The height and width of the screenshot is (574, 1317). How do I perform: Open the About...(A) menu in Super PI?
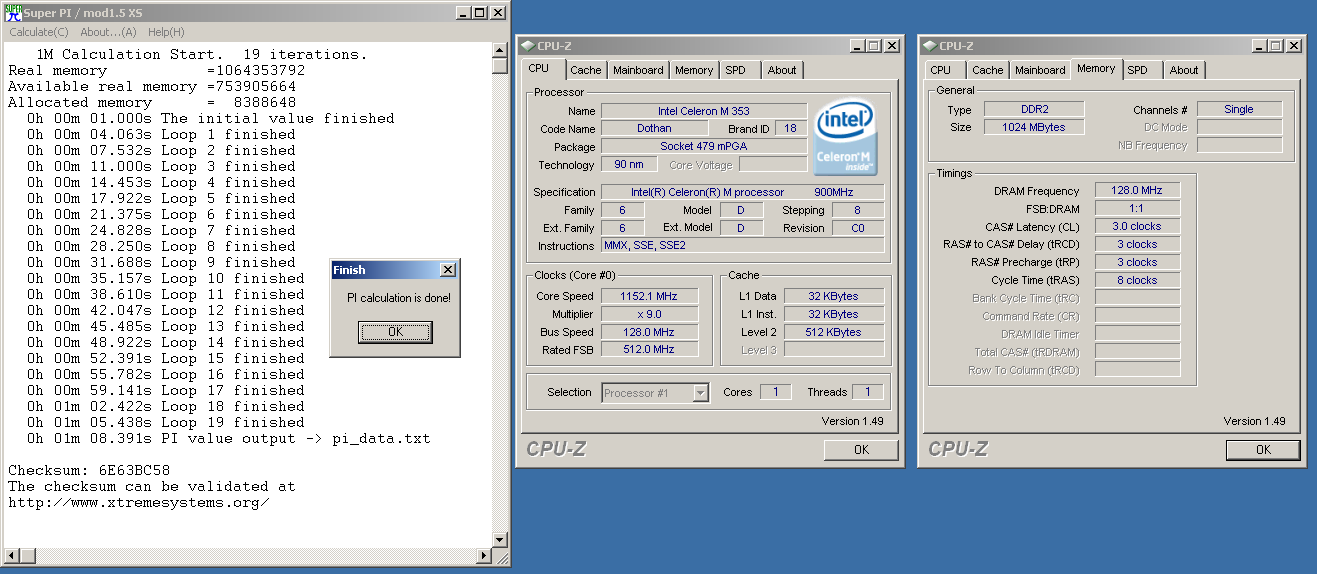tap(108, 32)
